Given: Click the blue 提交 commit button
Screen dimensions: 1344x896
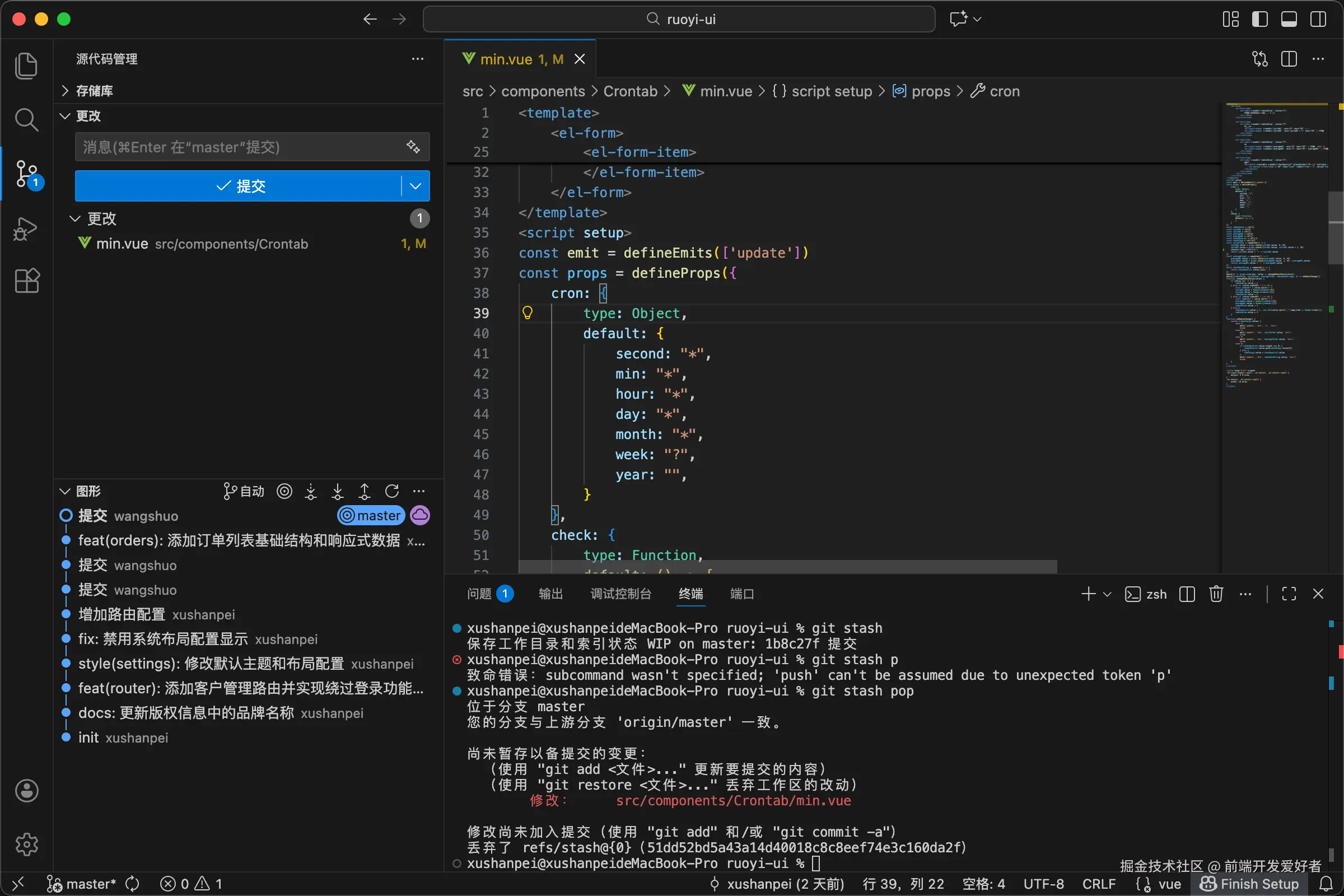Looking at the screenshot, I should (x=240, y=186).
